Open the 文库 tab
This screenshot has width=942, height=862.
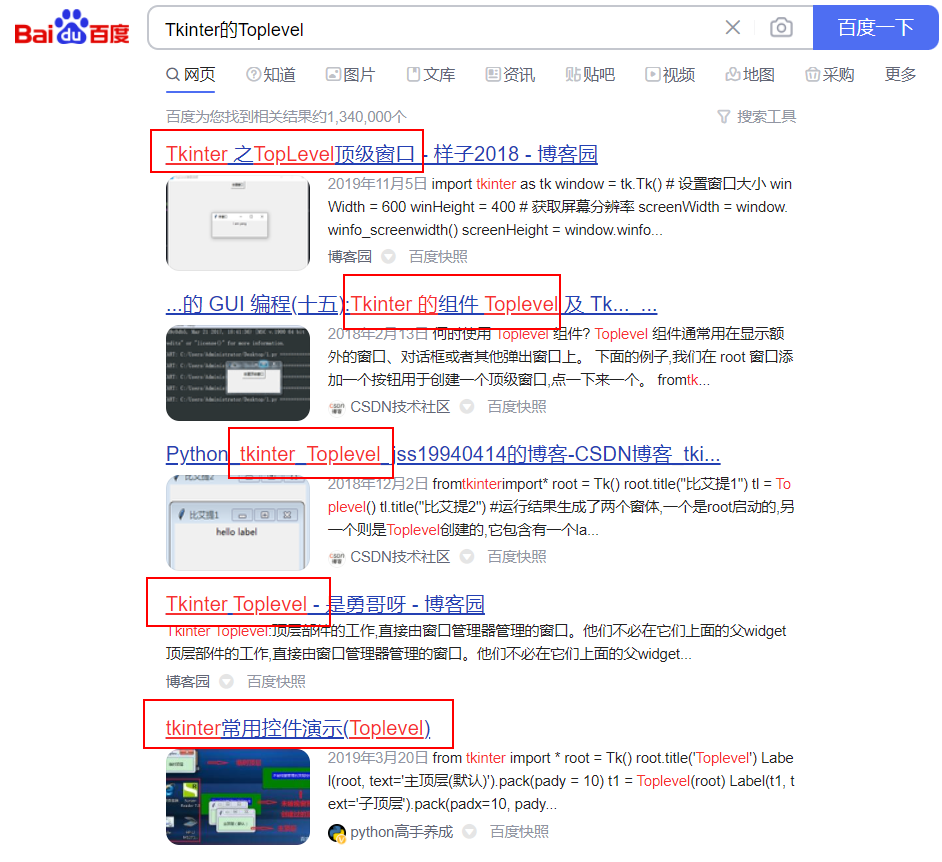coord(431,74)
